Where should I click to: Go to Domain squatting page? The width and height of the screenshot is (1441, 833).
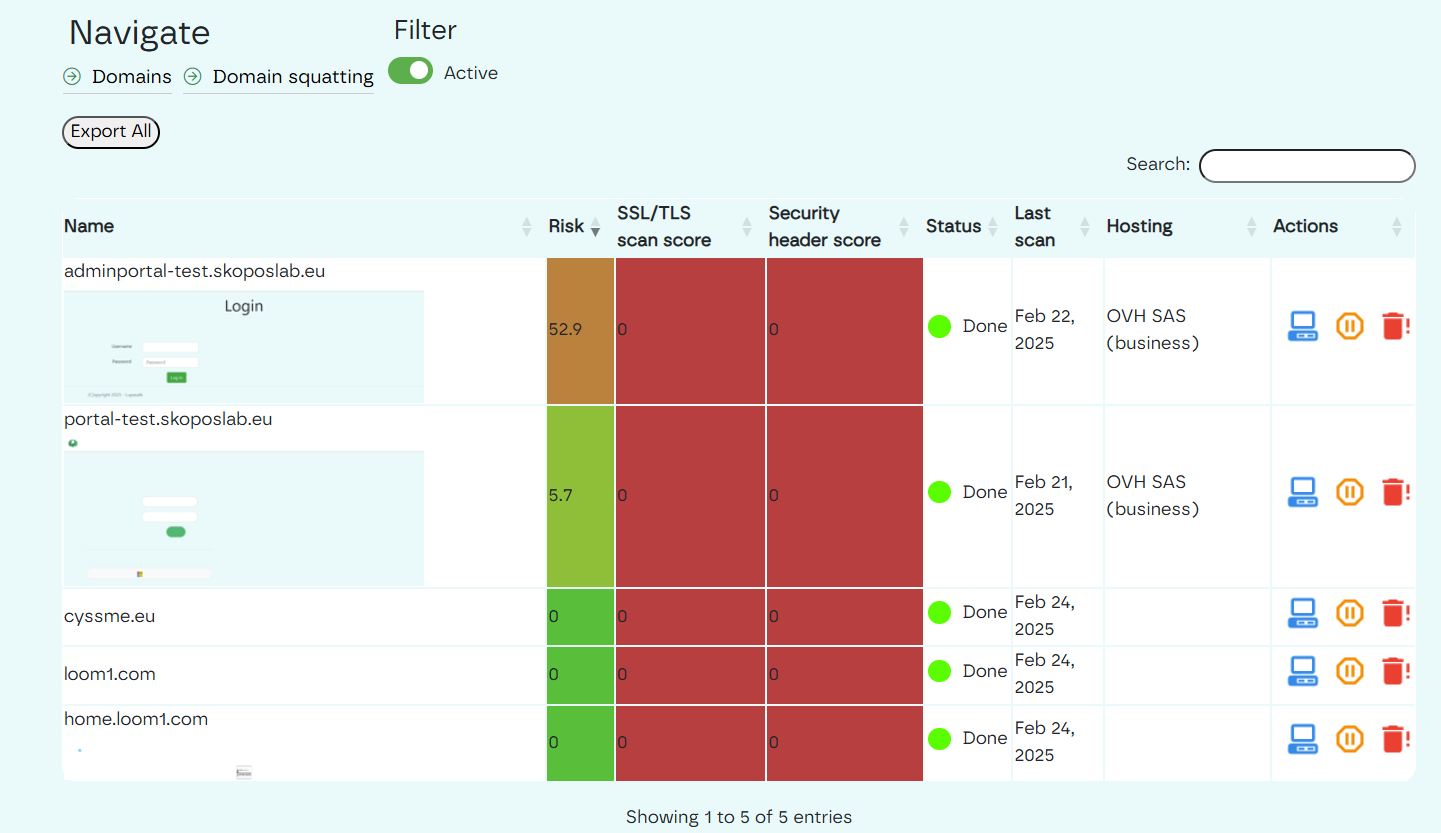293,77
